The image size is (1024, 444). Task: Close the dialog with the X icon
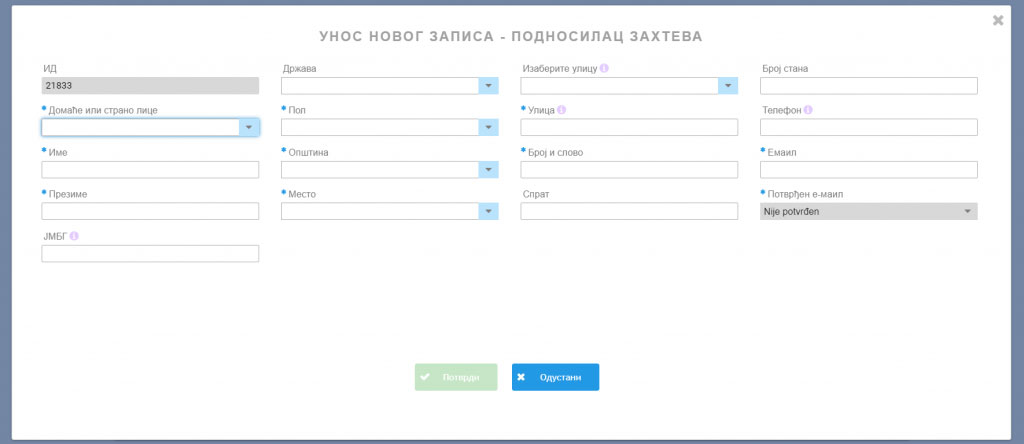[x=997, y=20]
